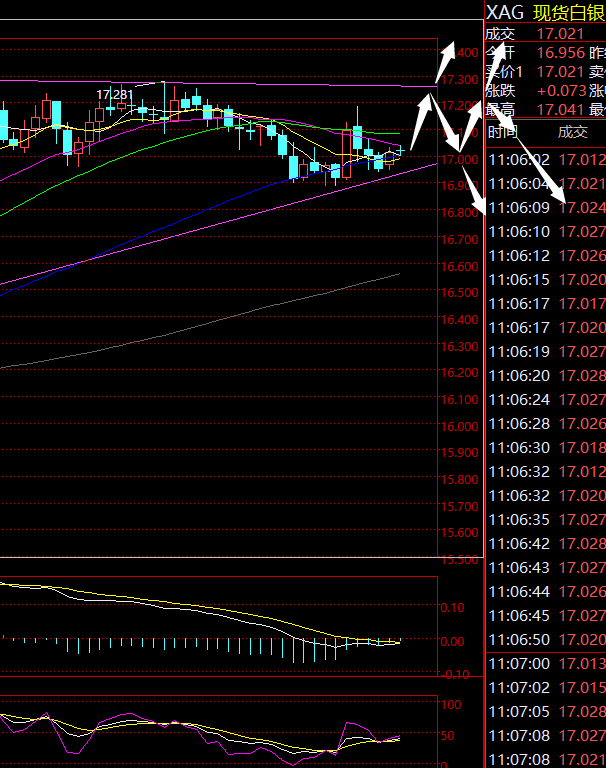Click the 时间 column header
This screenshot has width=606, height=768.
[x=502, y=131]
